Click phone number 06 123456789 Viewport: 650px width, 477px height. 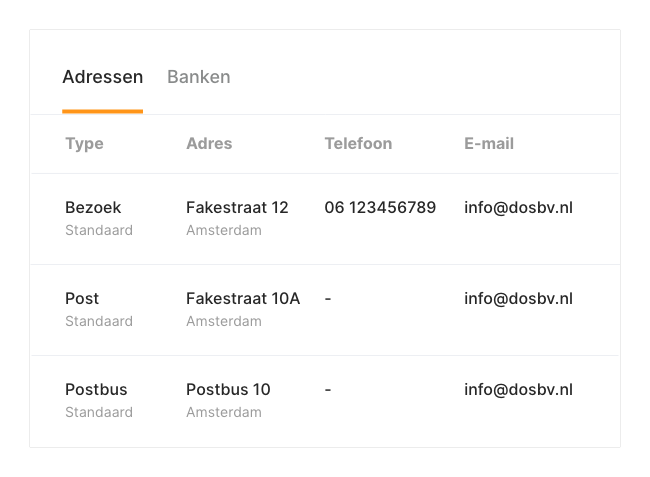pos(380,208)
